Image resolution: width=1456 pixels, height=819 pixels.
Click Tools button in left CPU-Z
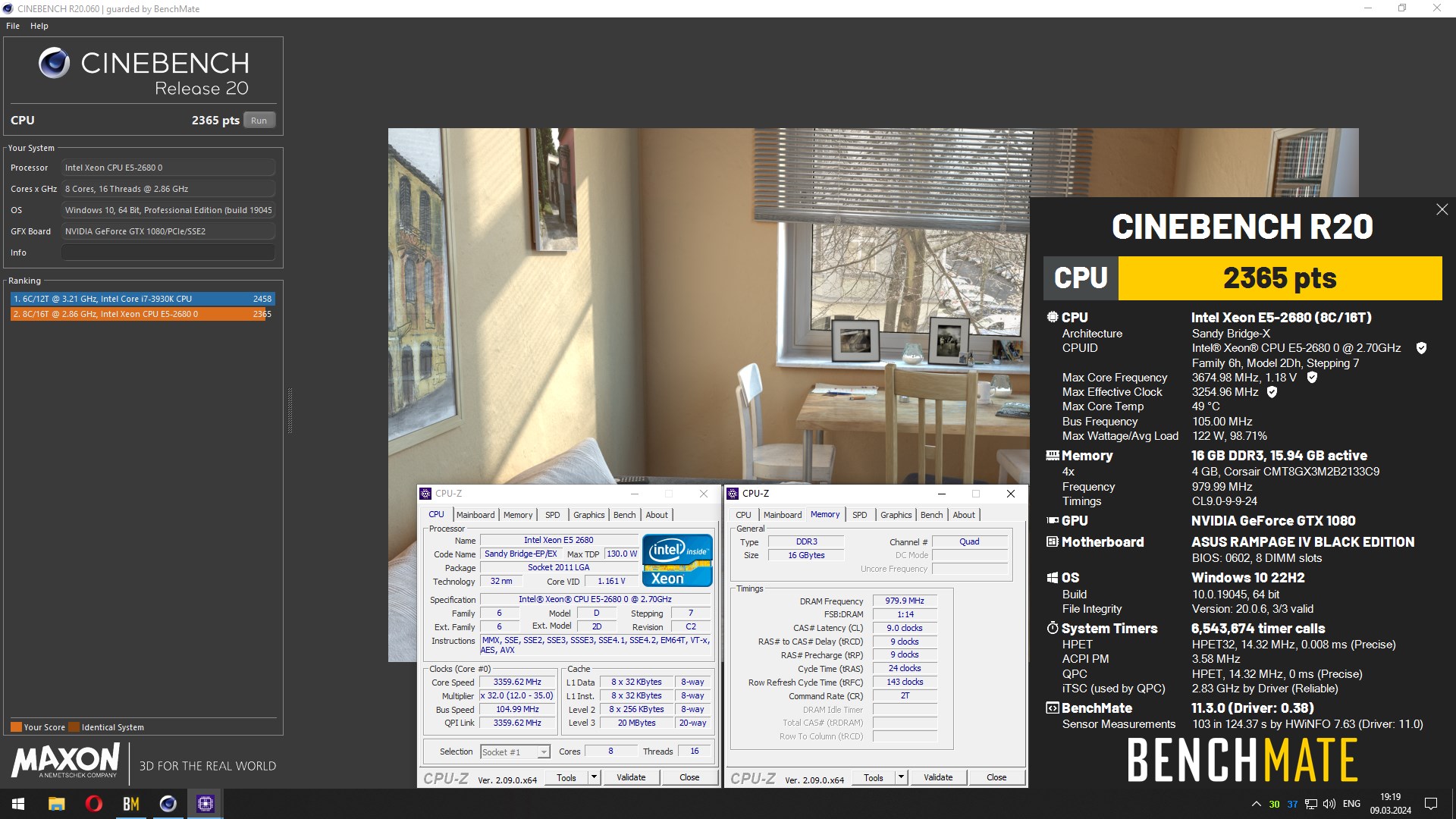pyautogui.click(x=566, y=778)
